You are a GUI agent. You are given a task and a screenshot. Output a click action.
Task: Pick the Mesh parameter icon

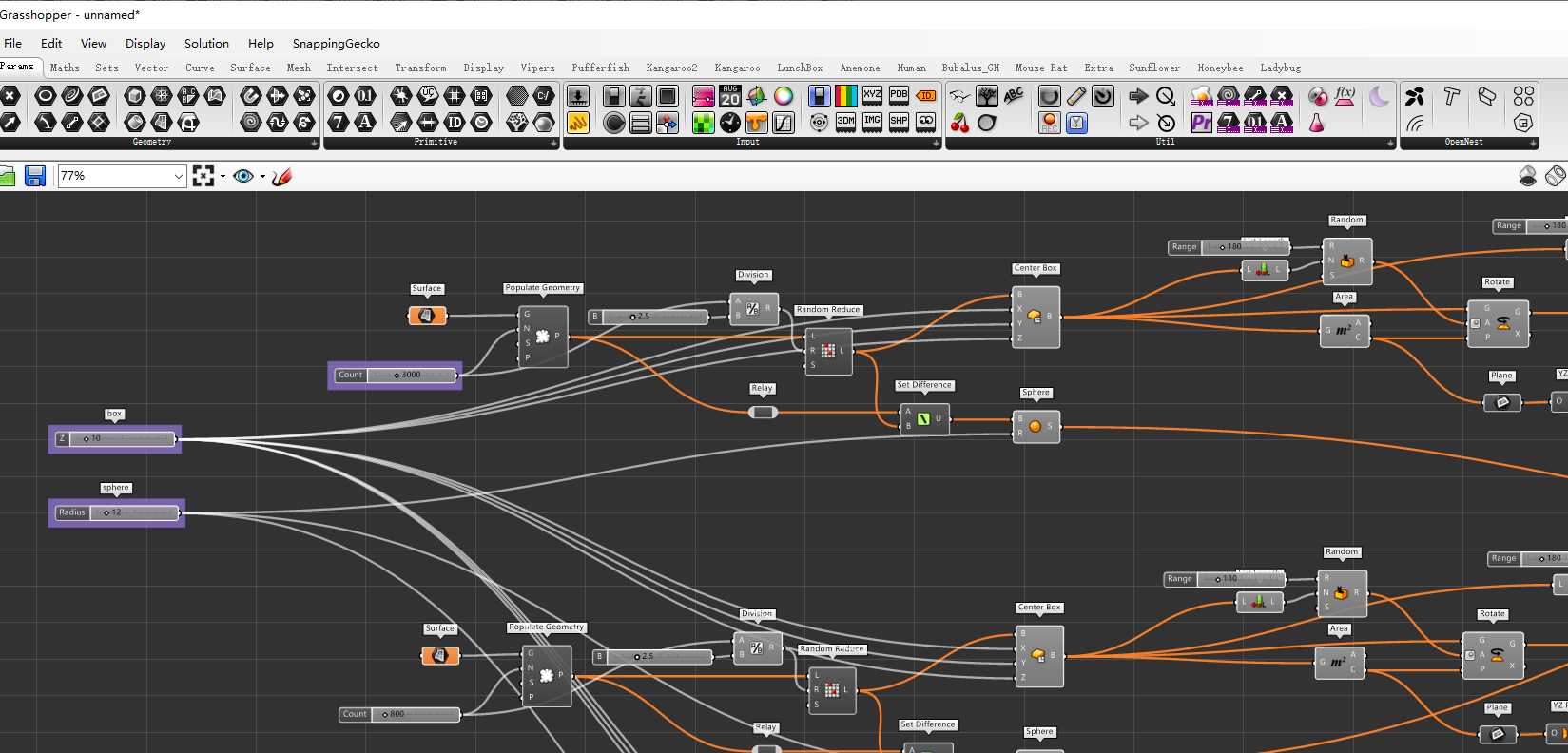pyautogui.click(x=162, y=95)
